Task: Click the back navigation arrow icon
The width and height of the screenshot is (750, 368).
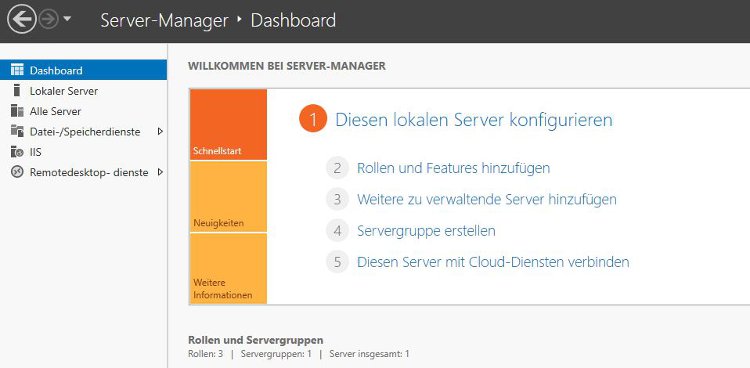Action: click(22, 19)
